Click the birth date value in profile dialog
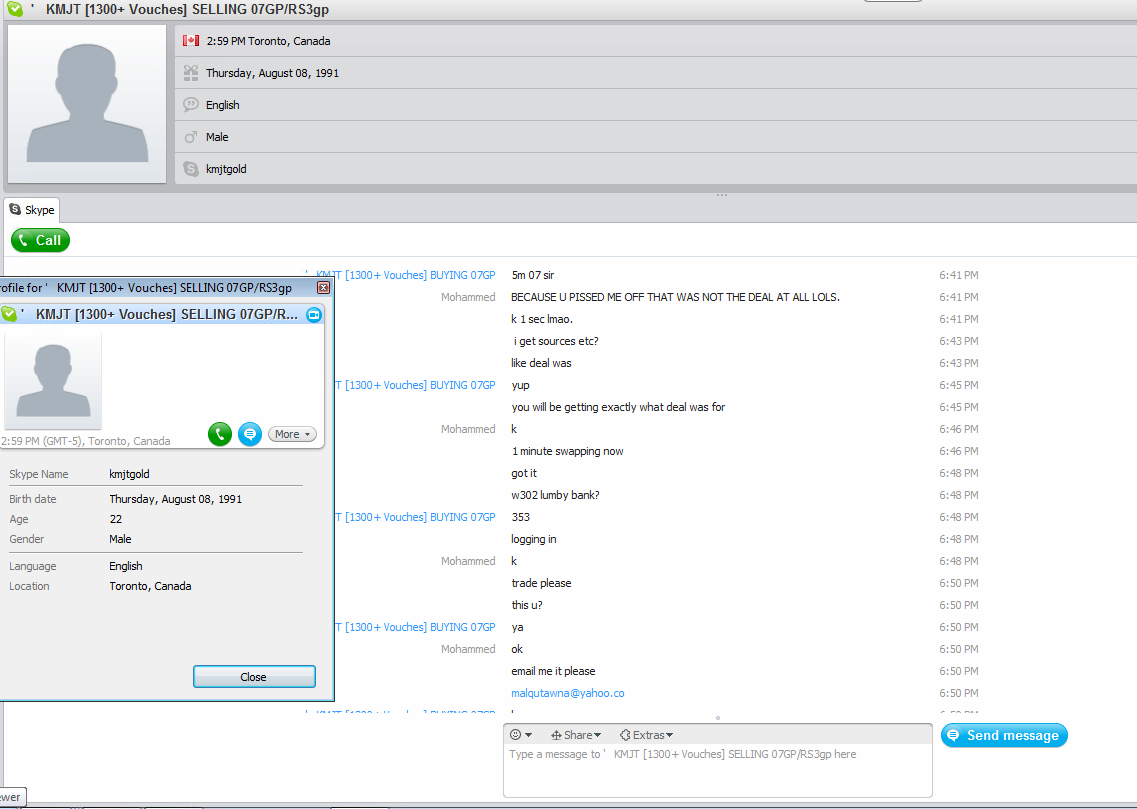The width and height of the screenshot is (1137, 809). [x=175, y=499]
